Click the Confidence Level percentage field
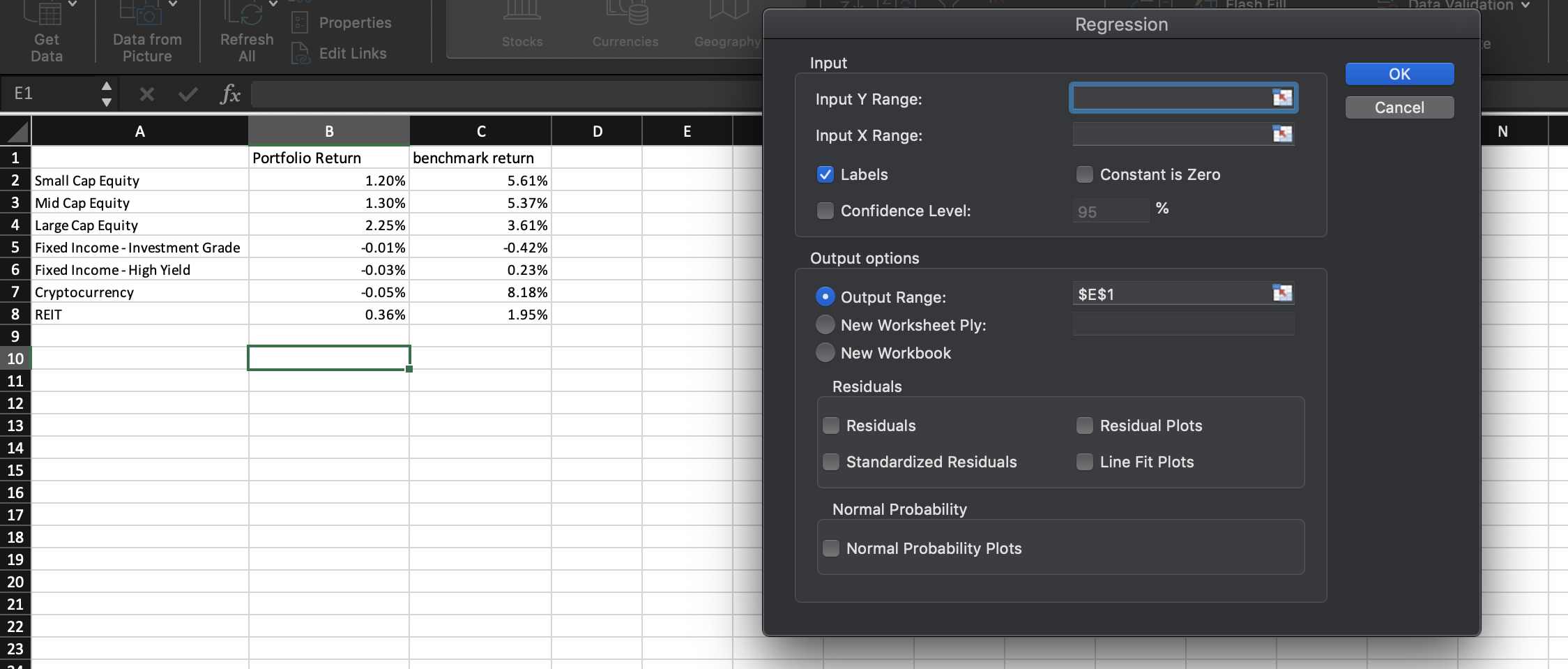 (1110, 211)
